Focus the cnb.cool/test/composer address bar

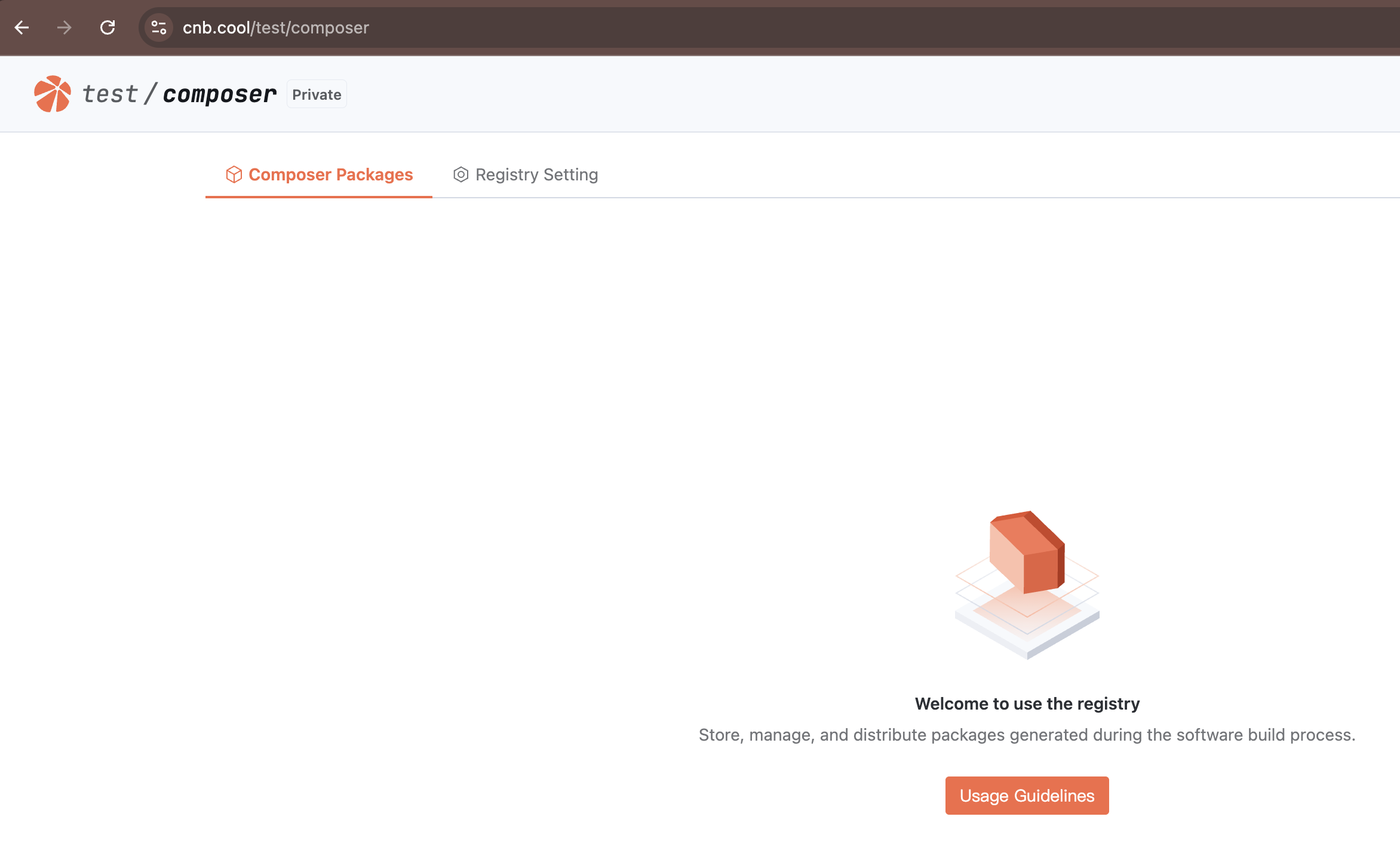pos(717,27)
